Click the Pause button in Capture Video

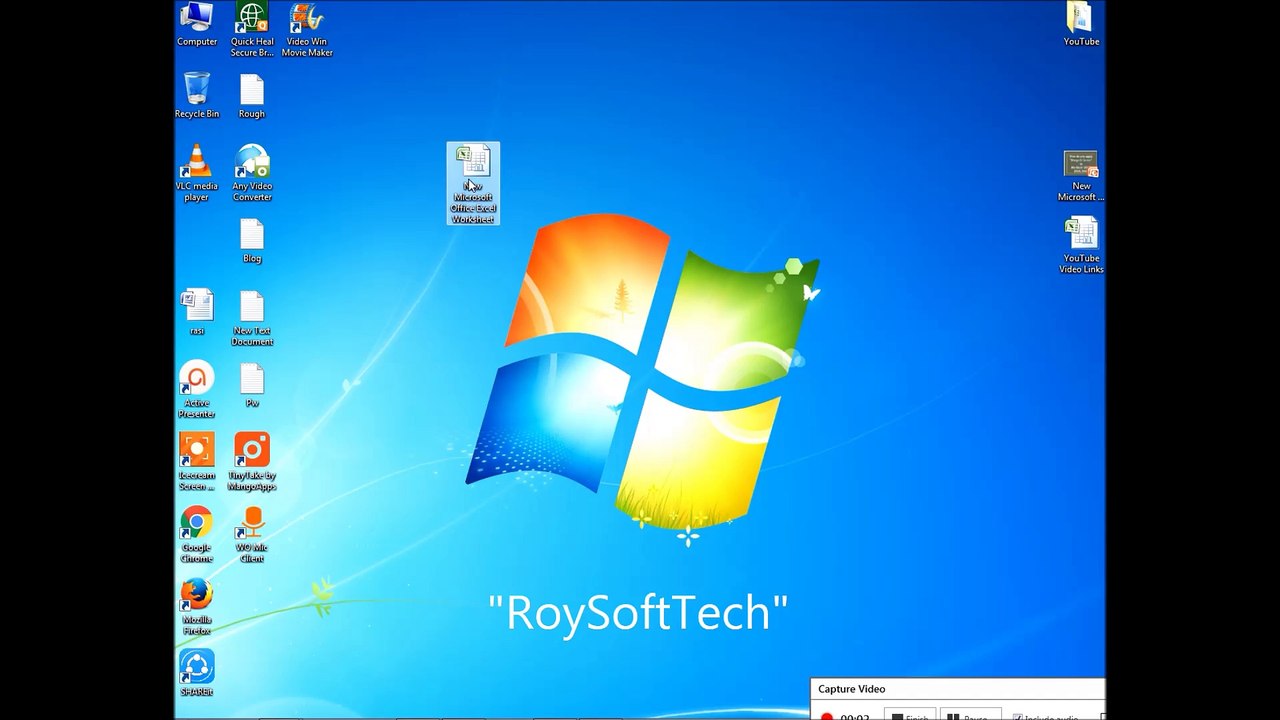pyautogui.click(x=970, y=716)
